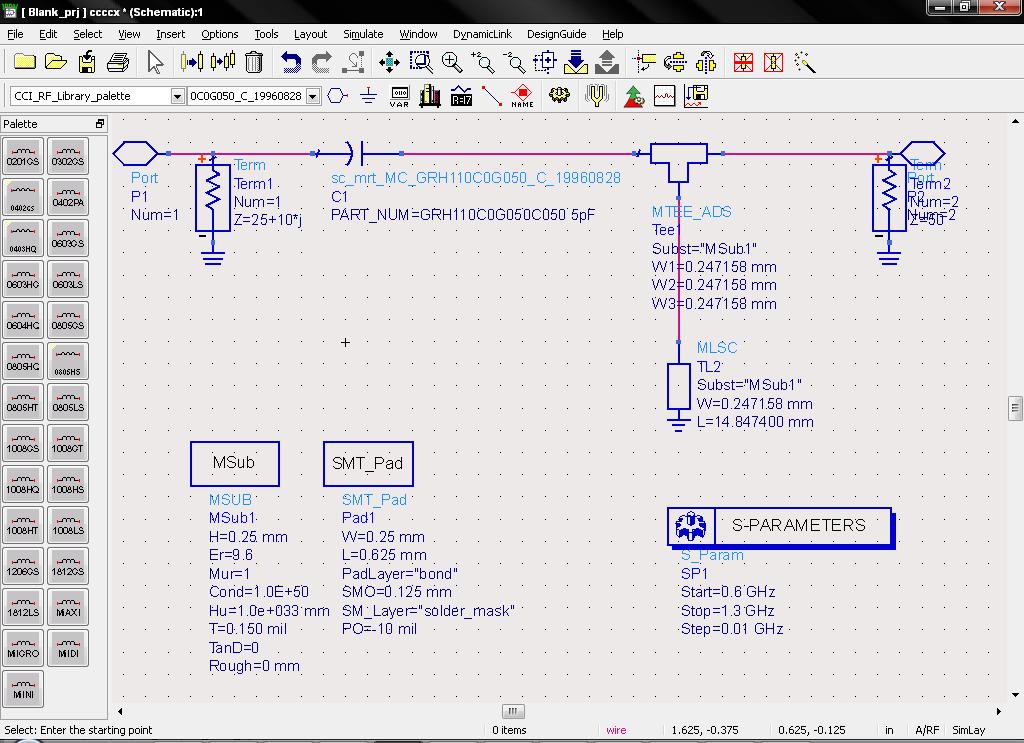The image size is (1024, 743).
Task: Mirror component about the X axis
Action: point(675,62)
